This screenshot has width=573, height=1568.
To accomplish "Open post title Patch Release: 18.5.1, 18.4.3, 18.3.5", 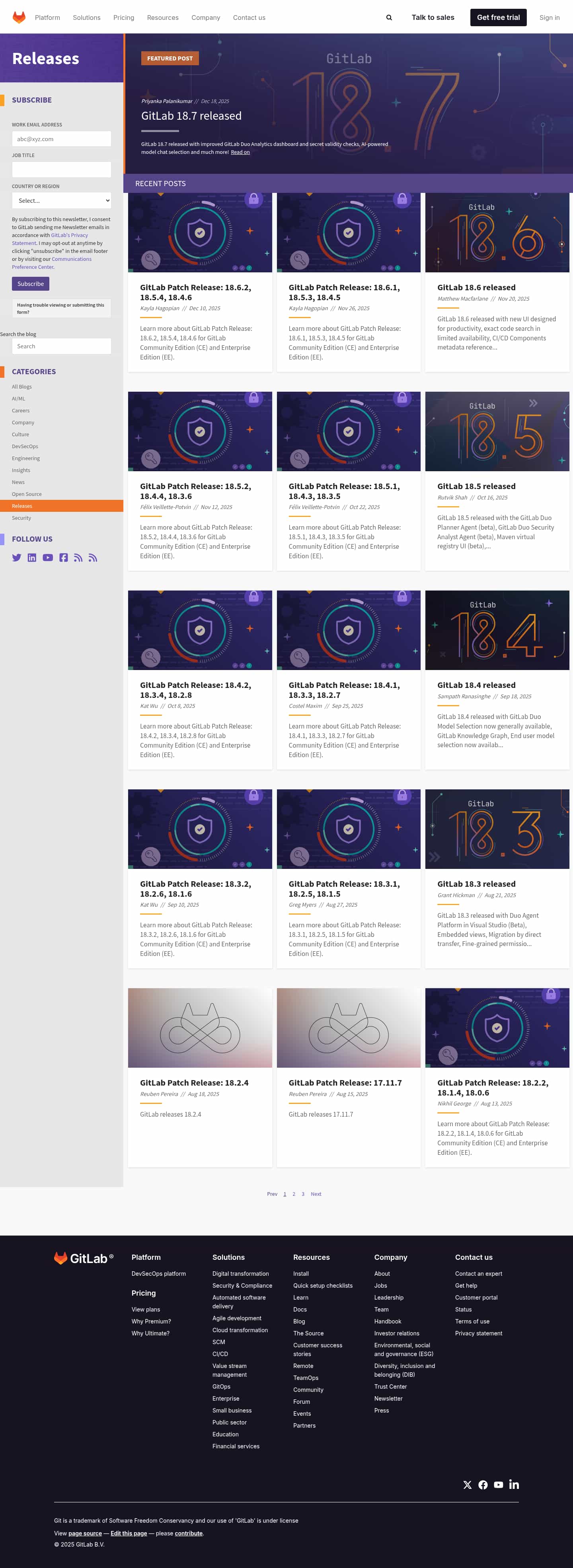I will pyautogui.click(x=344, y=491).
